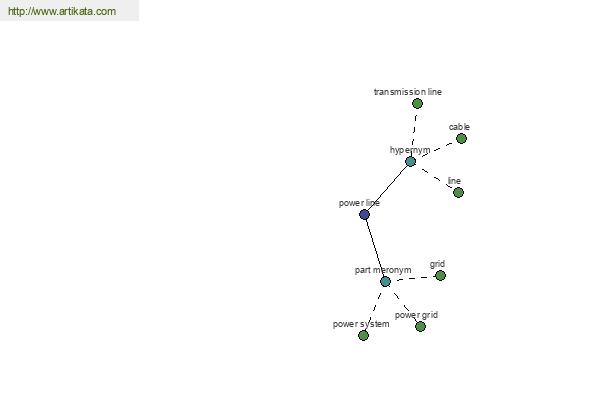Open the artikata.com link

[62, 11]
